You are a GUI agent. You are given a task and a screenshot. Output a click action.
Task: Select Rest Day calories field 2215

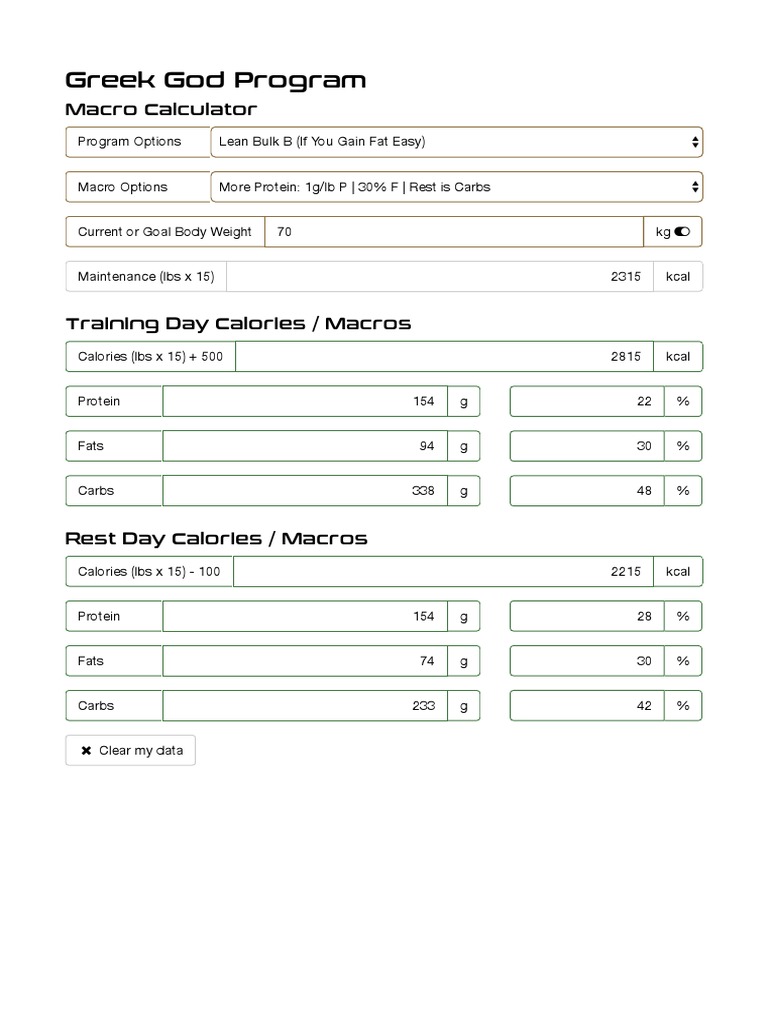click(443, 571)
